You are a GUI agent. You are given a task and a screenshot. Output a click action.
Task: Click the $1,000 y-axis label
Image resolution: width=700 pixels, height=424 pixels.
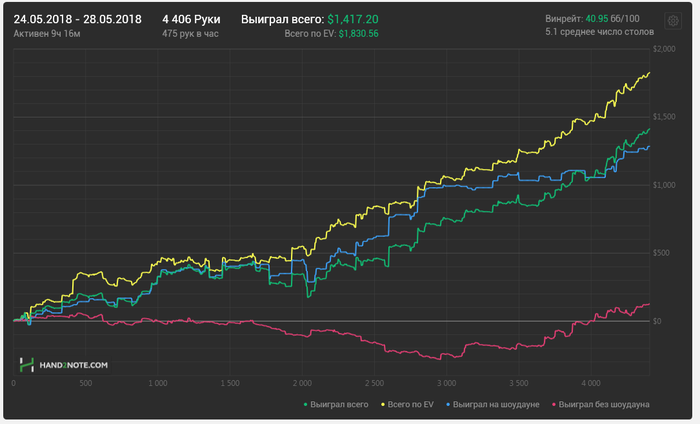coord(664,185)
